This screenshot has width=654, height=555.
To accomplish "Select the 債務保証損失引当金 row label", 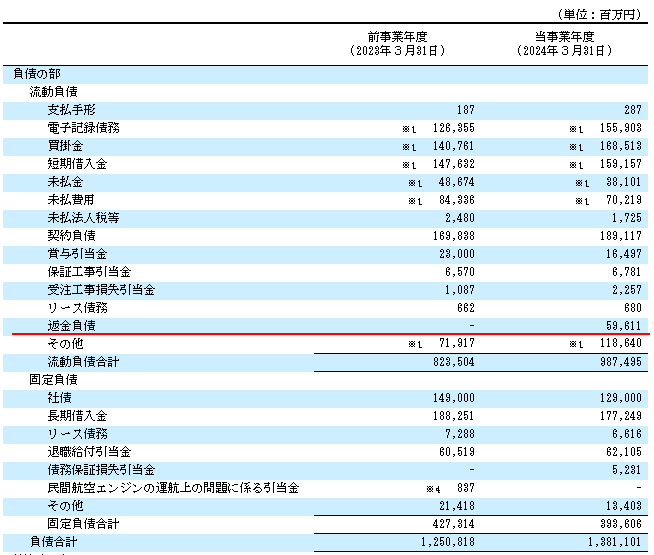I will 100,469.
